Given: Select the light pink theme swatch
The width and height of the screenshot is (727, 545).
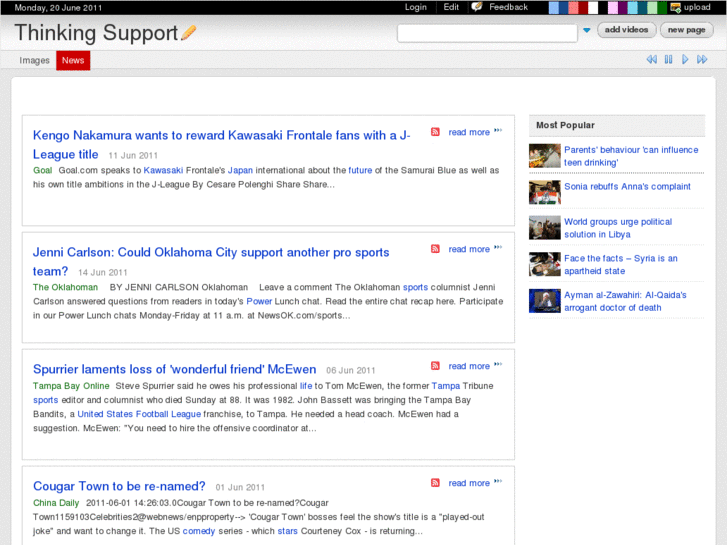Looking at the screenshot, I should coord(613,7).
